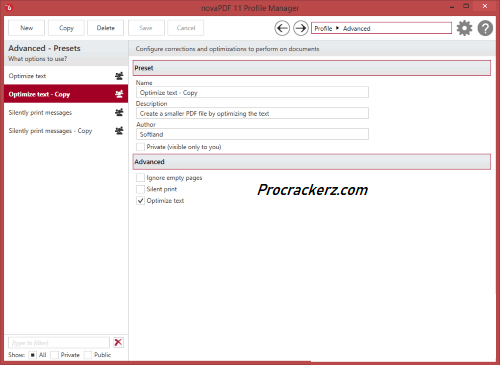Image resolution: width=500 pixels, height=365 pixels.
Task: Click public icon beside Silently print messages - Copy
Action: tap(119, 131)
